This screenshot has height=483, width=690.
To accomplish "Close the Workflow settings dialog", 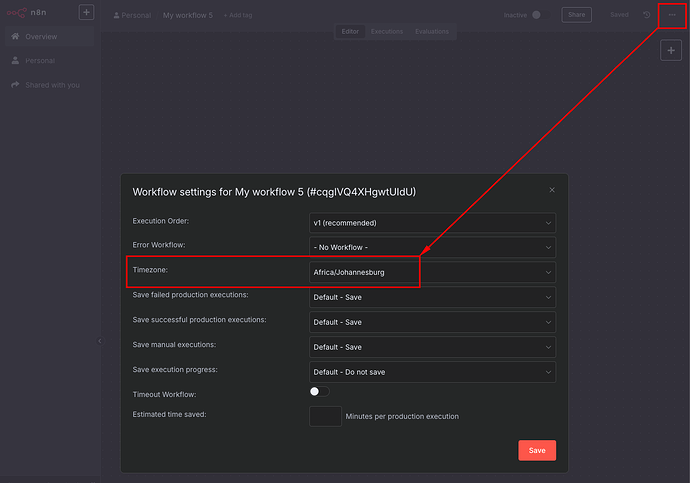I will click(552, 190).
